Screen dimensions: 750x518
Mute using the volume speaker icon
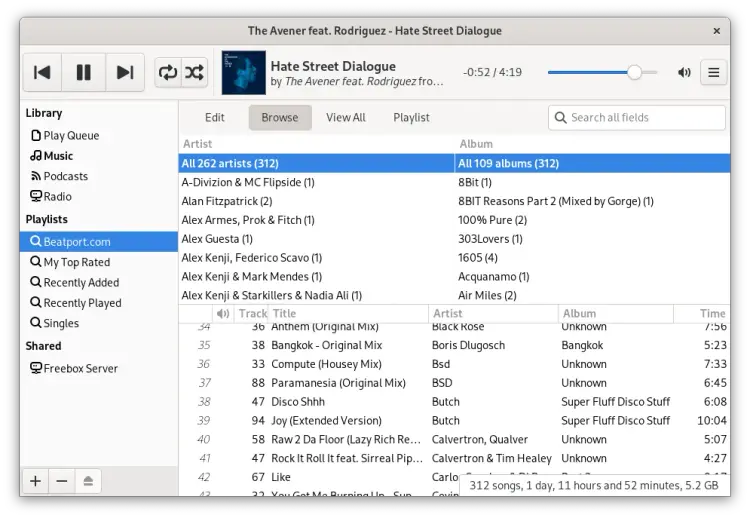coord(684,72)
